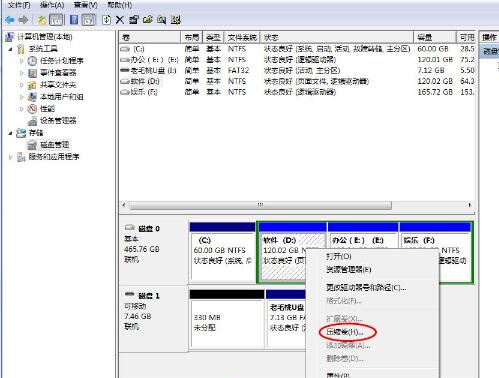Viewport: 499px width, 378px height.
Task: Collapse the 系统工具 tree node
Action: (10, 49)
